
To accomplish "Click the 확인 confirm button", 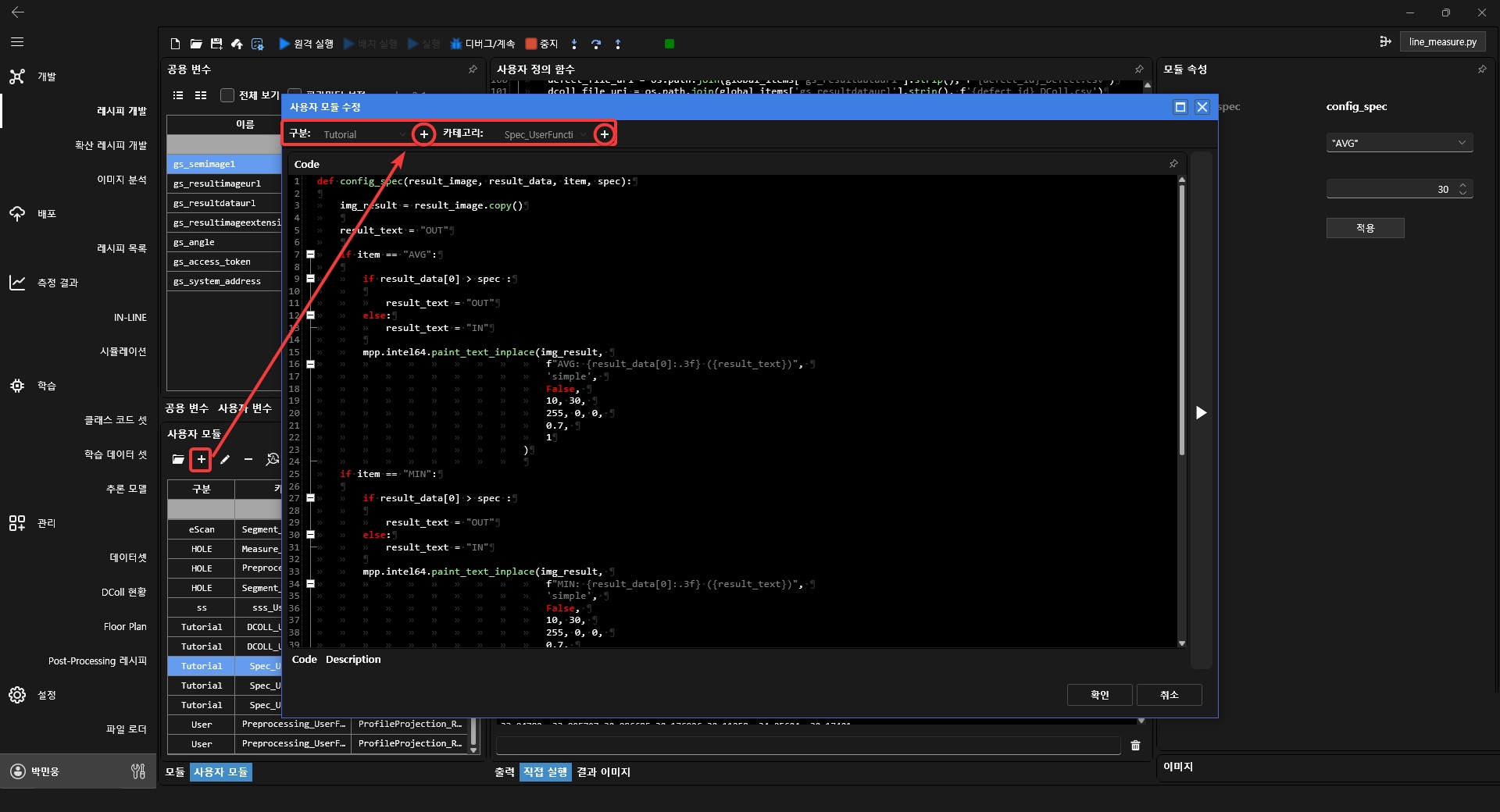I will 1099,695.
